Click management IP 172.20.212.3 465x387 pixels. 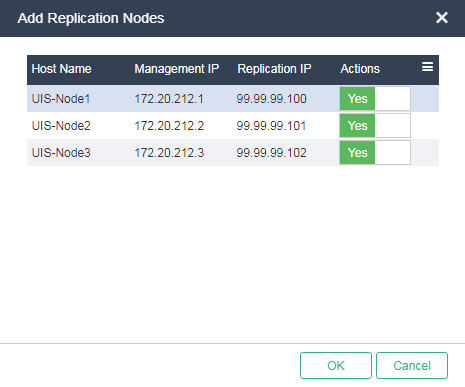[x=169, y=153]
